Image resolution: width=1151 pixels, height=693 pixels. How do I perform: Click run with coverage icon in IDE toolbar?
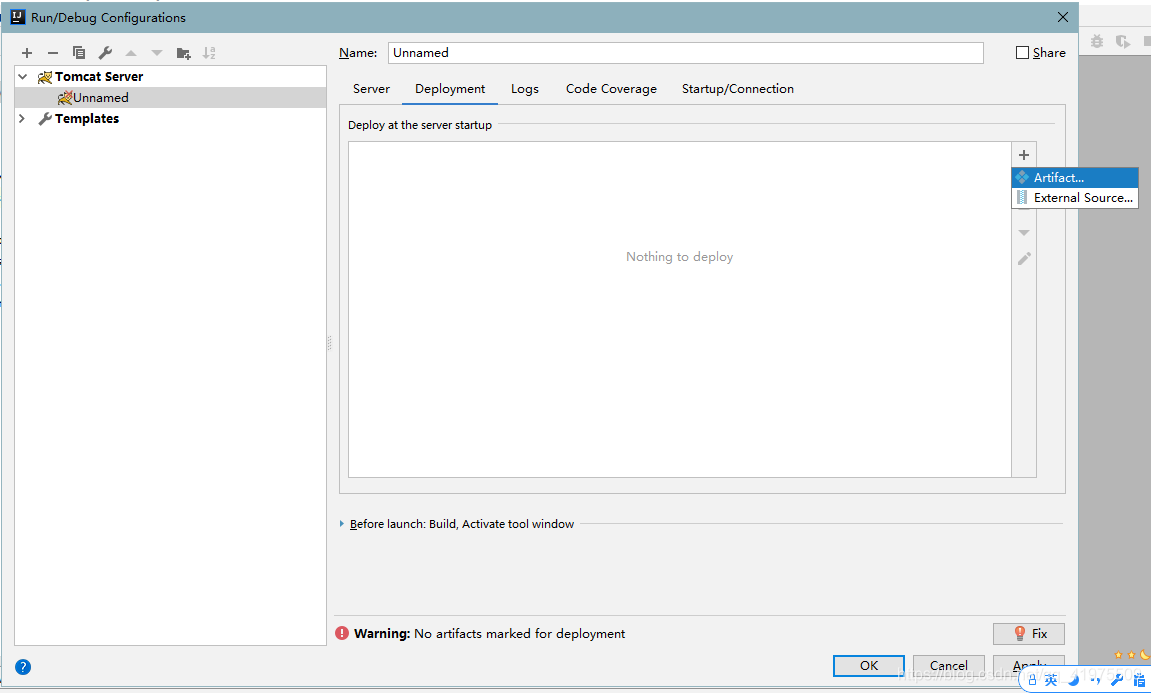[x=1122, y=42]
